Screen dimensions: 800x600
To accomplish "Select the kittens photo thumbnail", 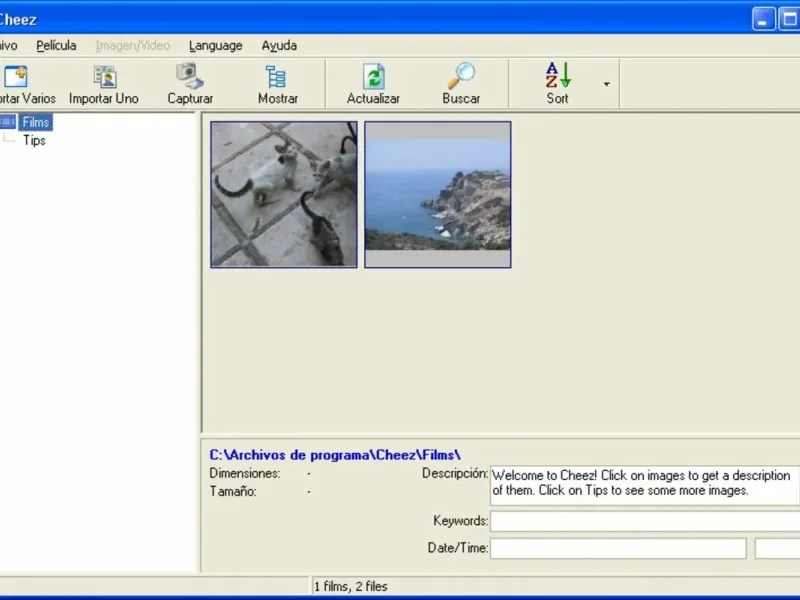I will tap(284, 194).
